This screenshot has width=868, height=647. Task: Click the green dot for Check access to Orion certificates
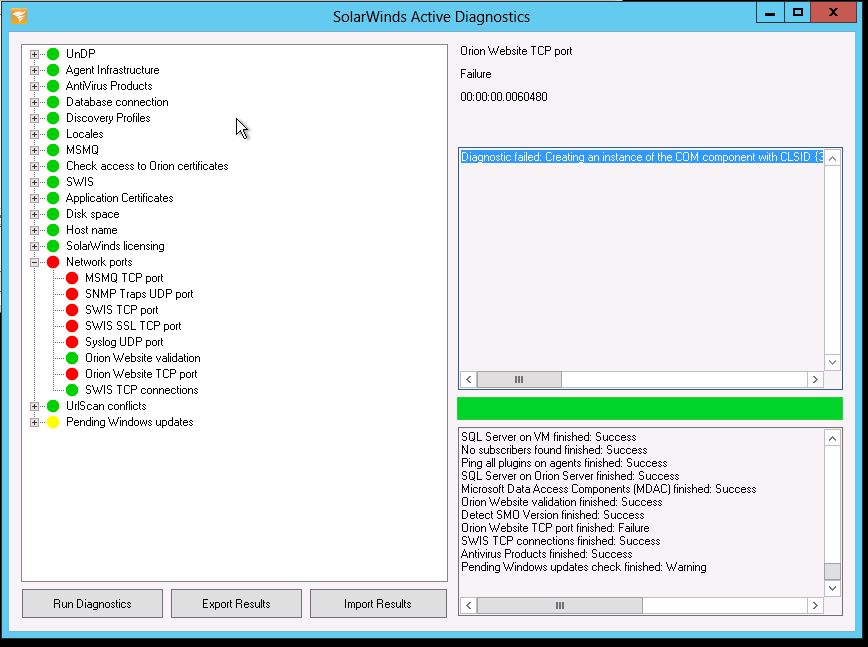(x=53, y=166)
